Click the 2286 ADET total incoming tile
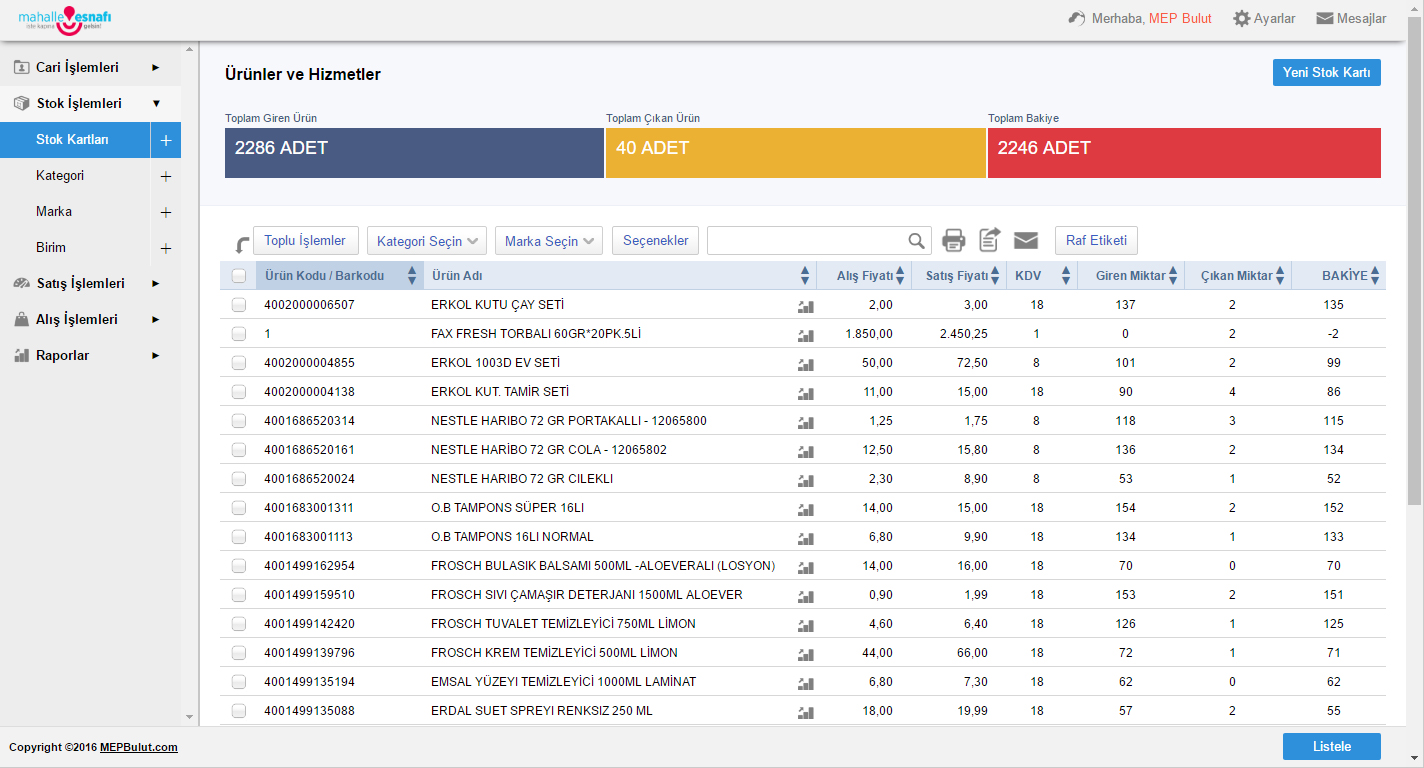 click(x=414, y=153)
